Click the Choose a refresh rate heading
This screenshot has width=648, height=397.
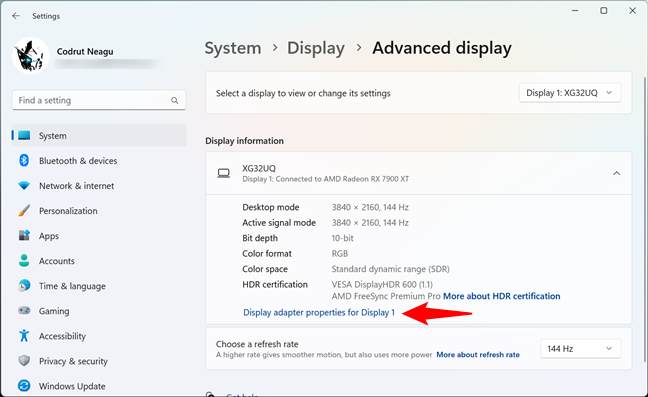point(257,344)
